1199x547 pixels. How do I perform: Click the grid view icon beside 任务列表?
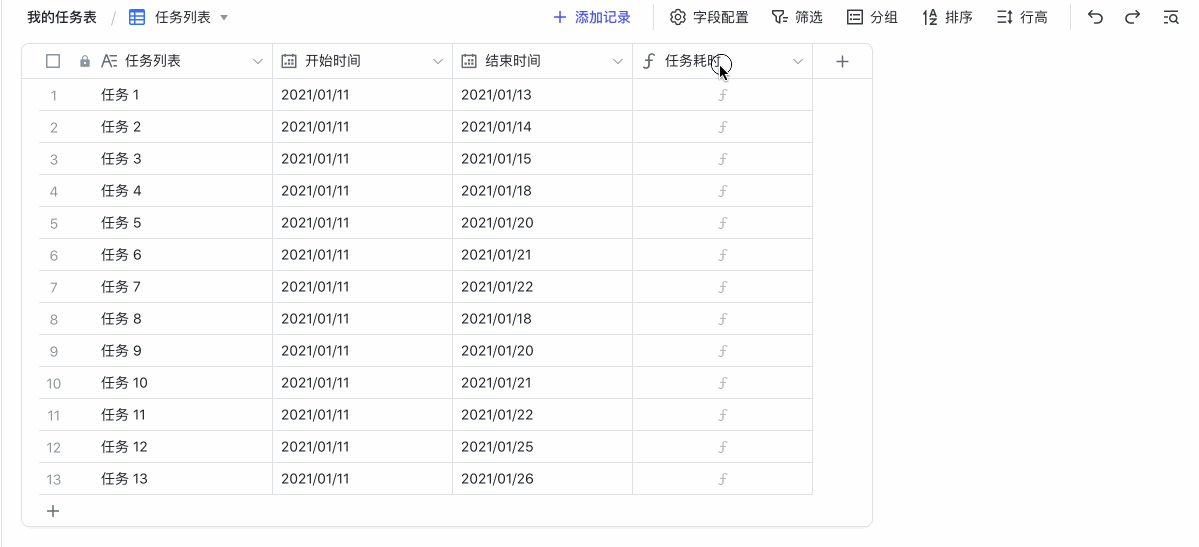[x=137, y=17]
